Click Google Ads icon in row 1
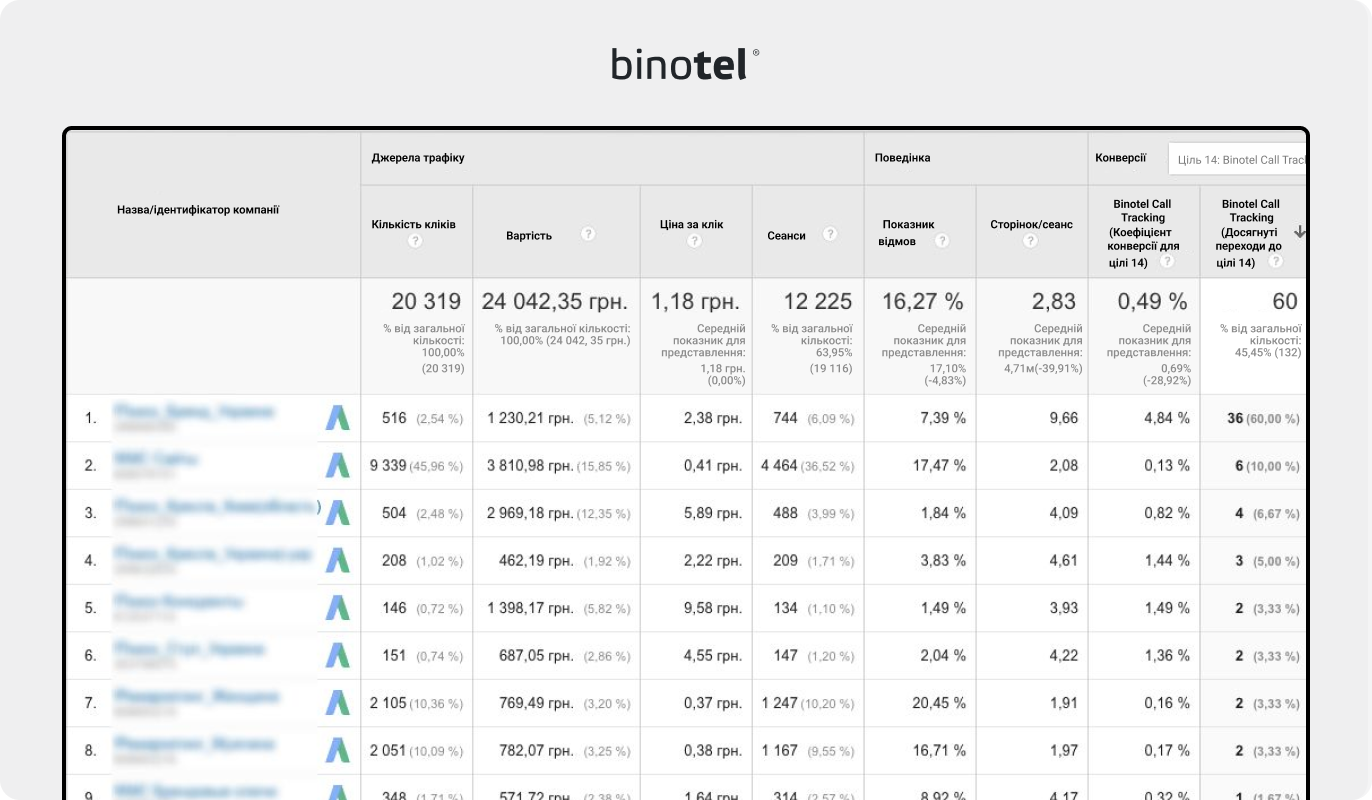1372x800 pixels. pos(338,418)
